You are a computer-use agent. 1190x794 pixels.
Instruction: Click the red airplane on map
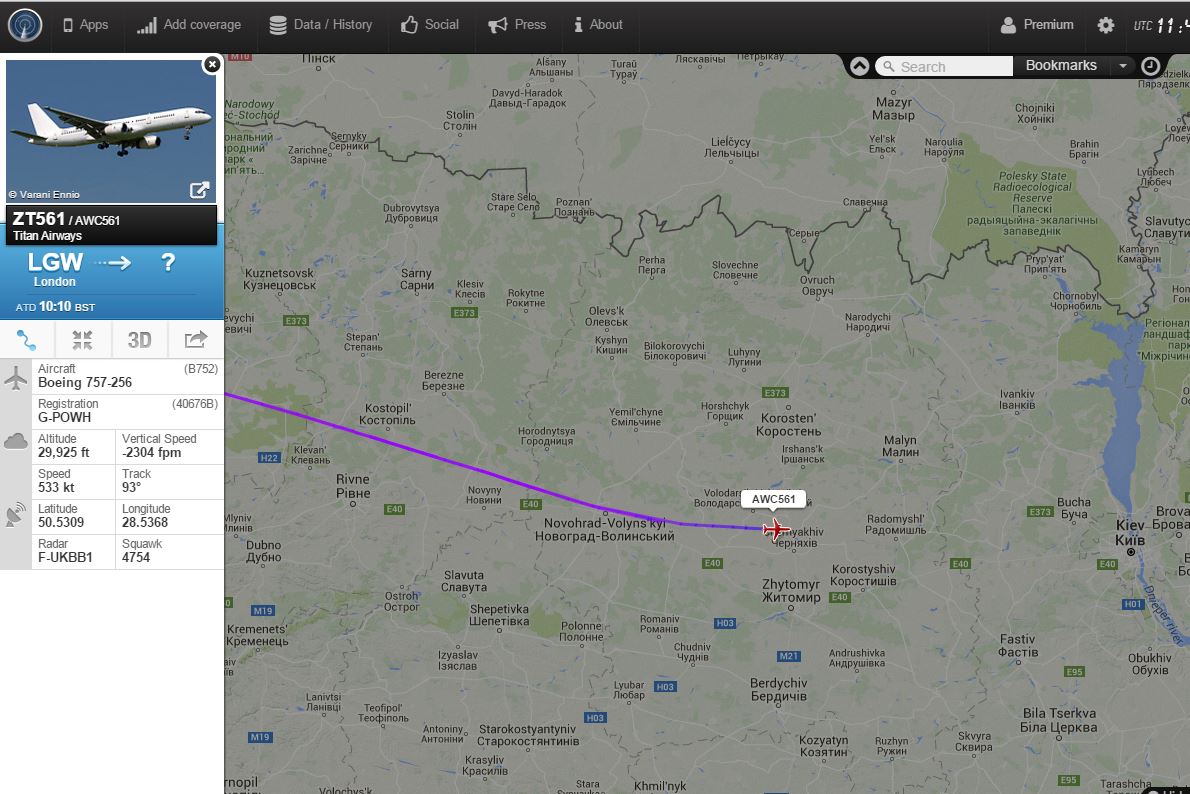click(776, 528)
